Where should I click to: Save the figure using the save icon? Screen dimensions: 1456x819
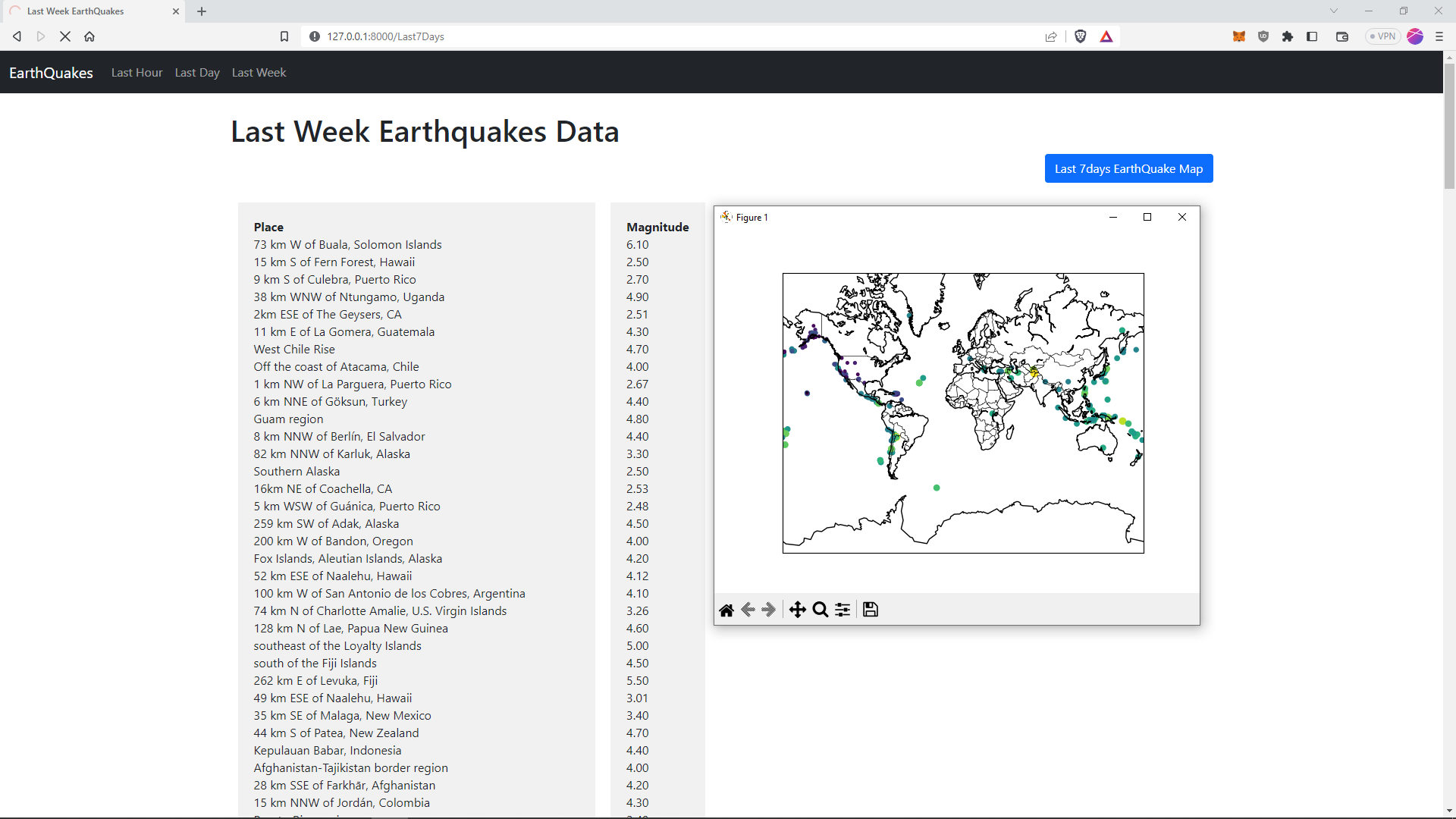click(870, 609)
